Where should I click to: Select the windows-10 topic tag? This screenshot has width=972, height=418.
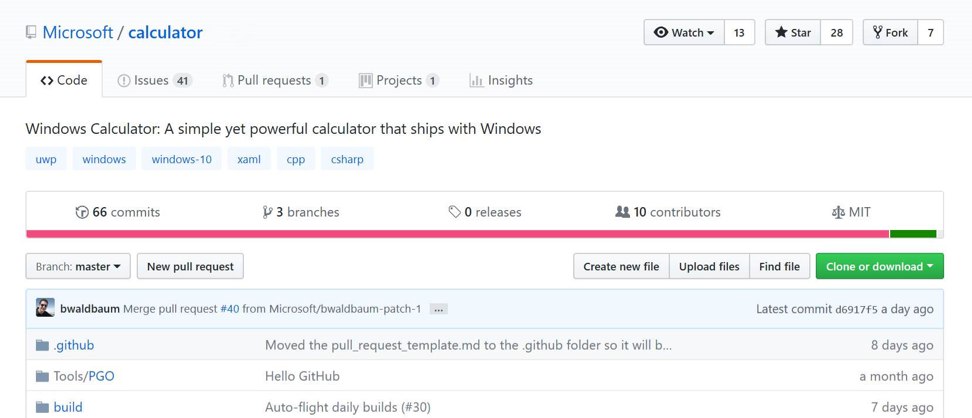182,159
